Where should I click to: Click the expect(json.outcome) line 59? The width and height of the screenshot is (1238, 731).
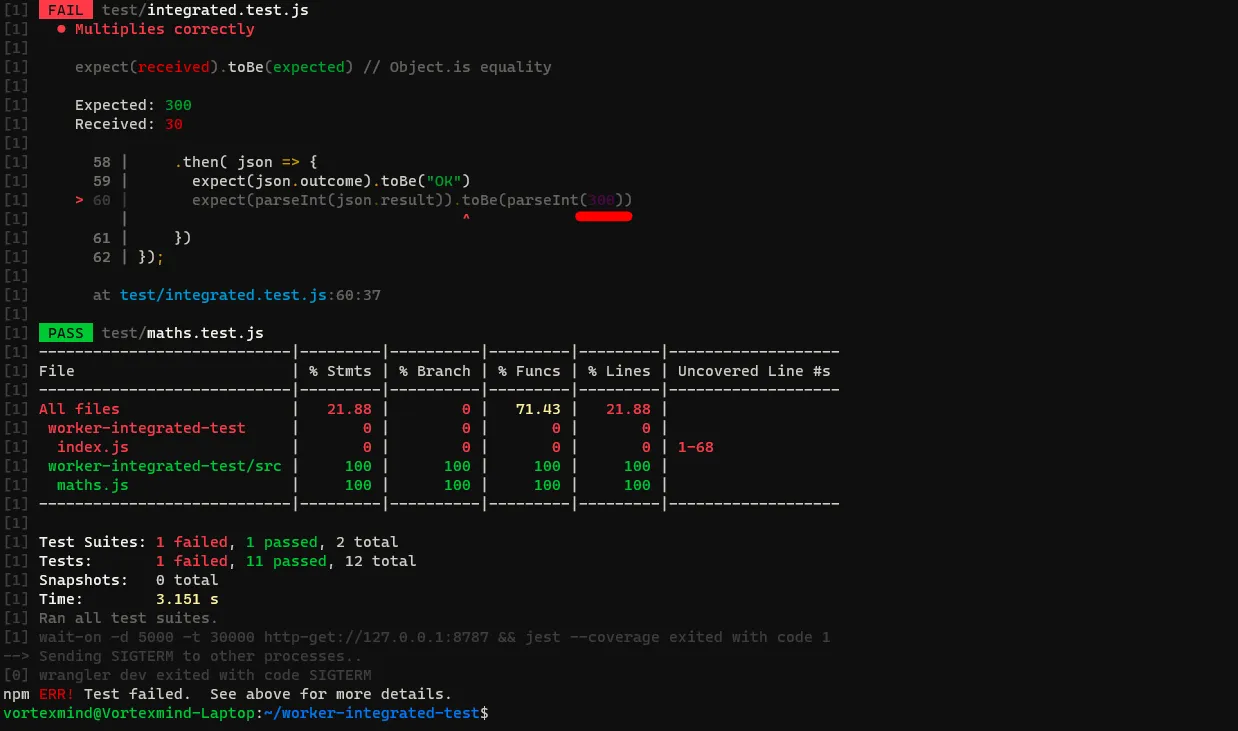coord(331,181)
